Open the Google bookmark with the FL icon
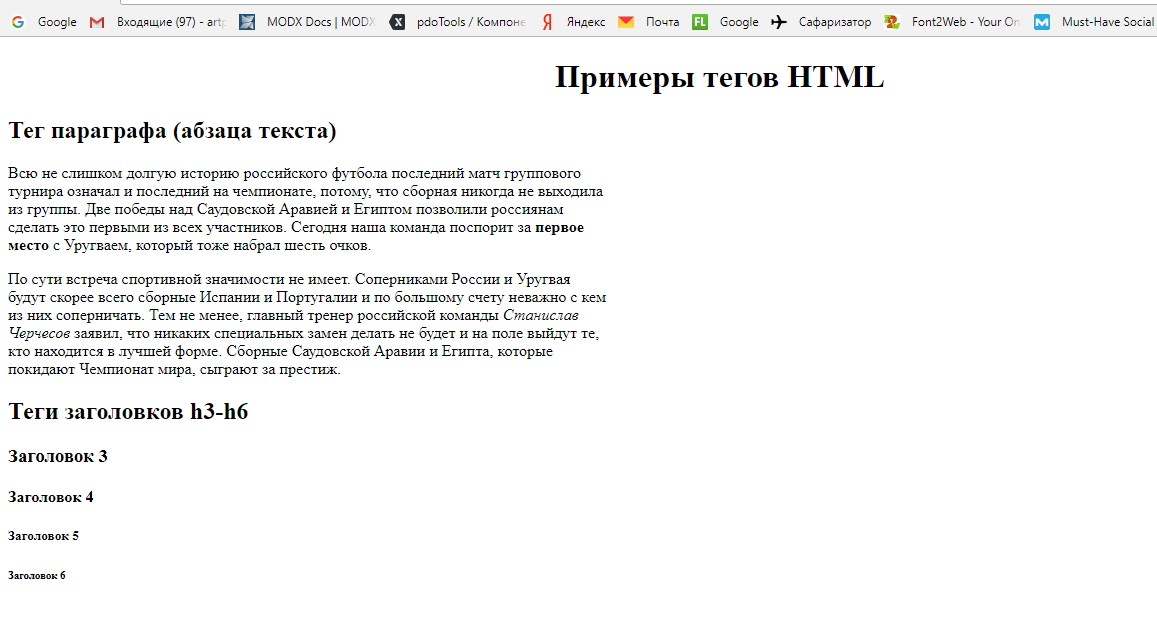1157x635 pixels. tap(725, 22)
